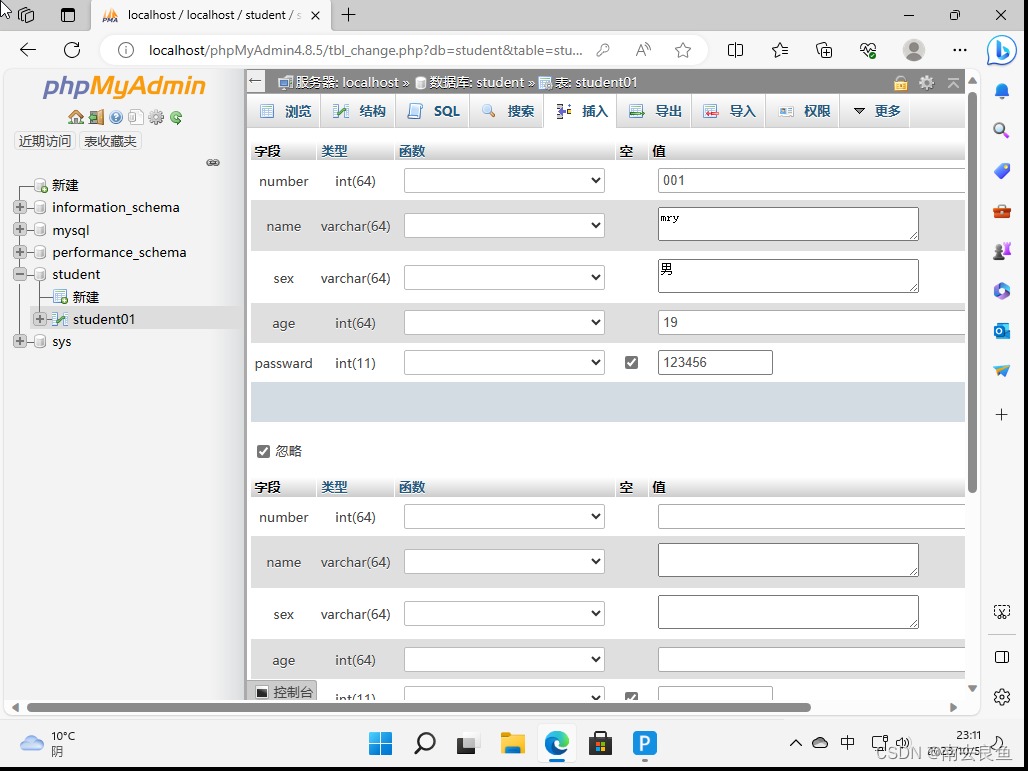The image size is (1028, 771).
Task: Click the phpMyAdmin home icon
Action: (x=76, y=117)
